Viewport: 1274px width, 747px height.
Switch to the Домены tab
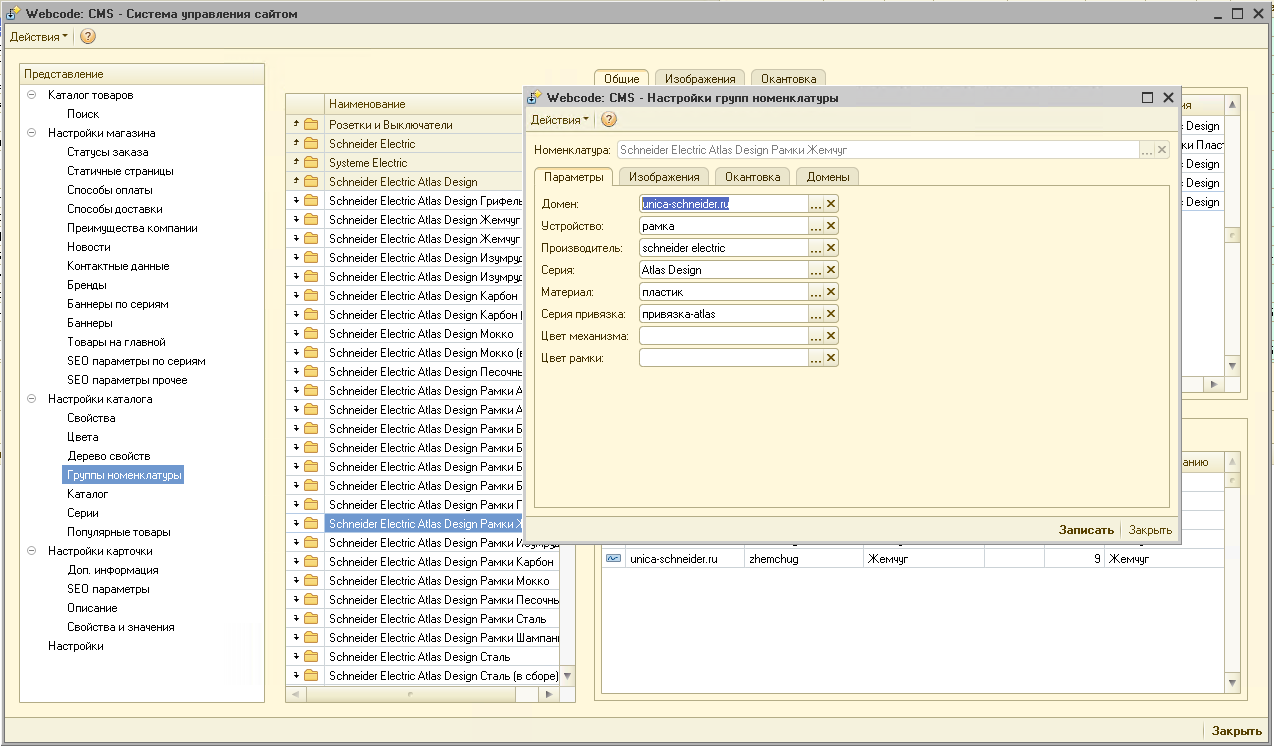828,177
